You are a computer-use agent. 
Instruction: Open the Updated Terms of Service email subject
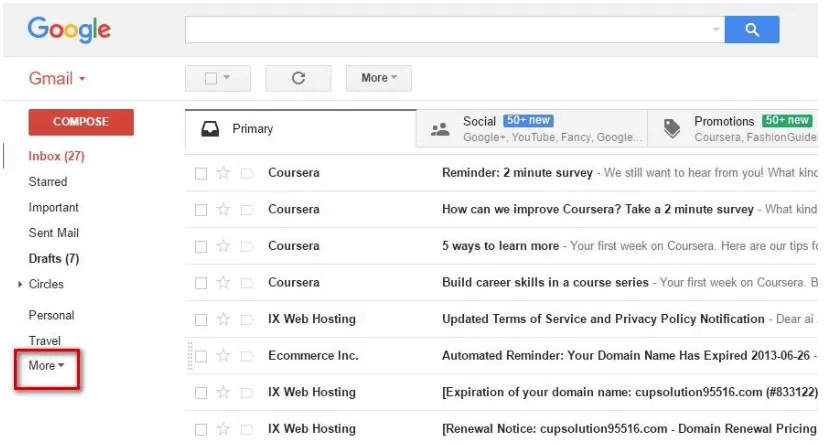coord(603,319)
